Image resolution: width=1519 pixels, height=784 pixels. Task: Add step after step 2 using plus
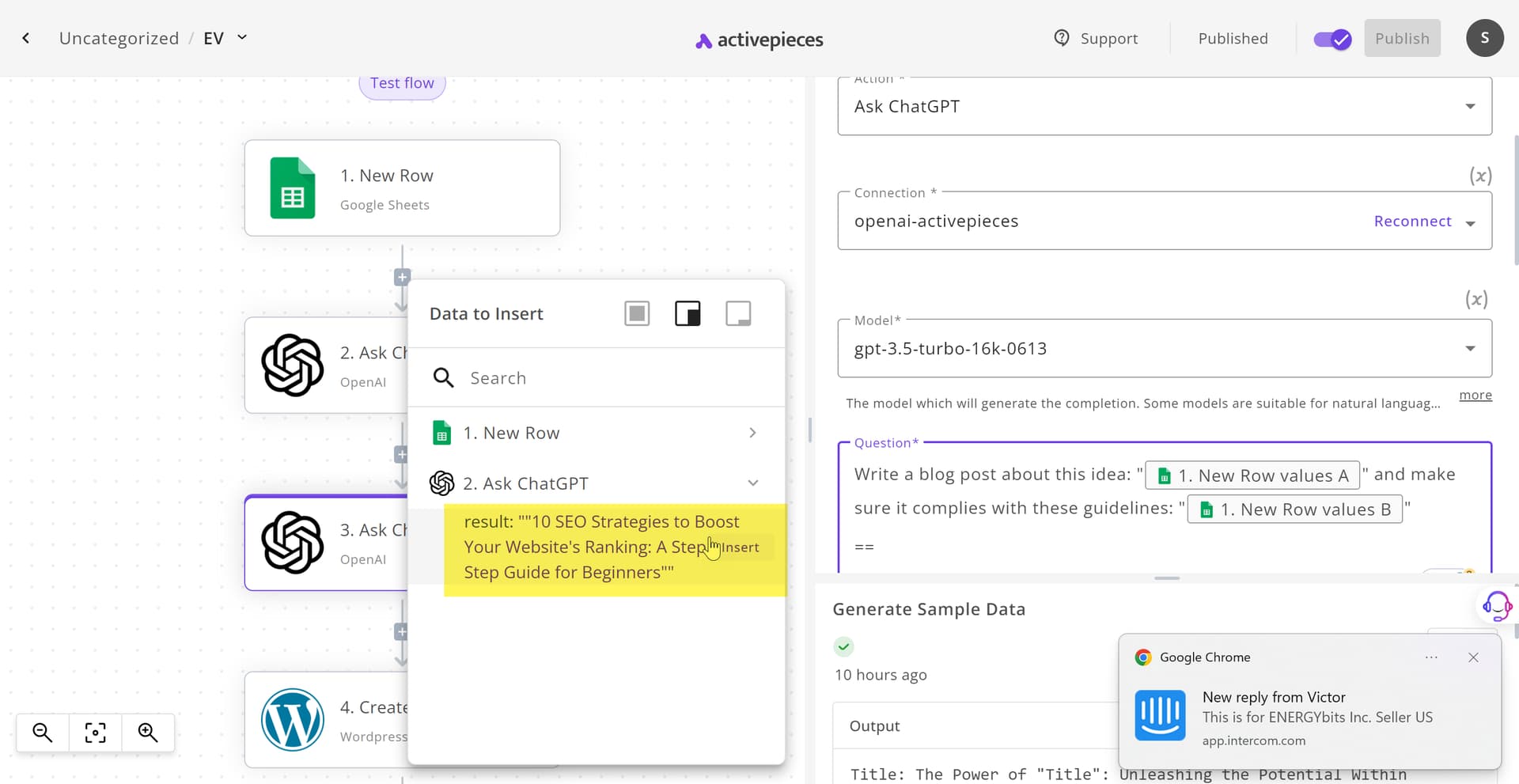click(401, 455)
